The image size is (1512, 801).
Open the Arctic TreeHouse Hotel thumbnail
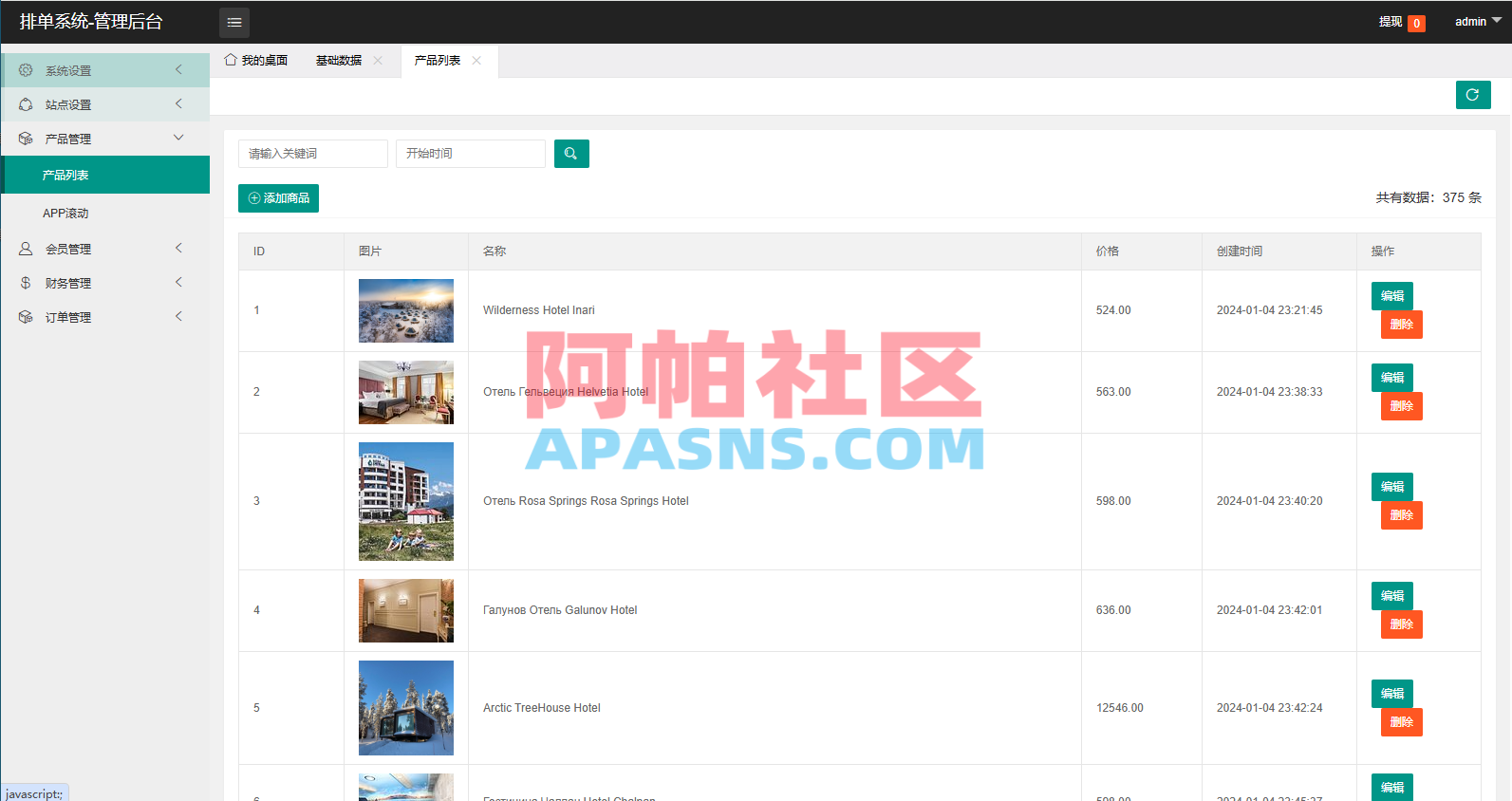pos(406,708)
